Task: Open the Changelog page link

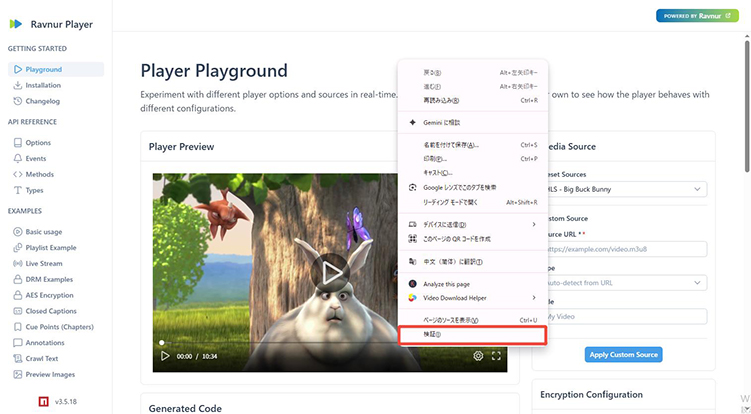Action: point(43,101)
